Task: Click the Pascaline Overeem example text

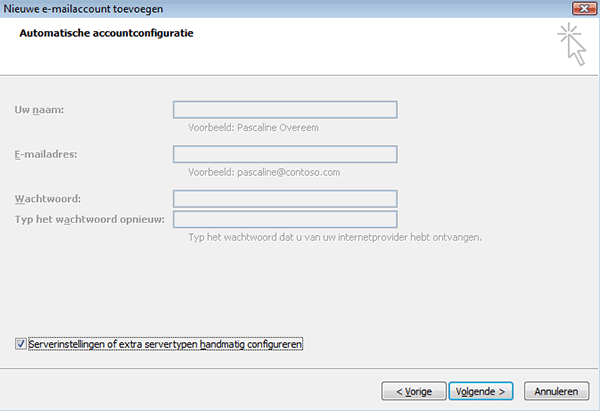Action: 254,127
